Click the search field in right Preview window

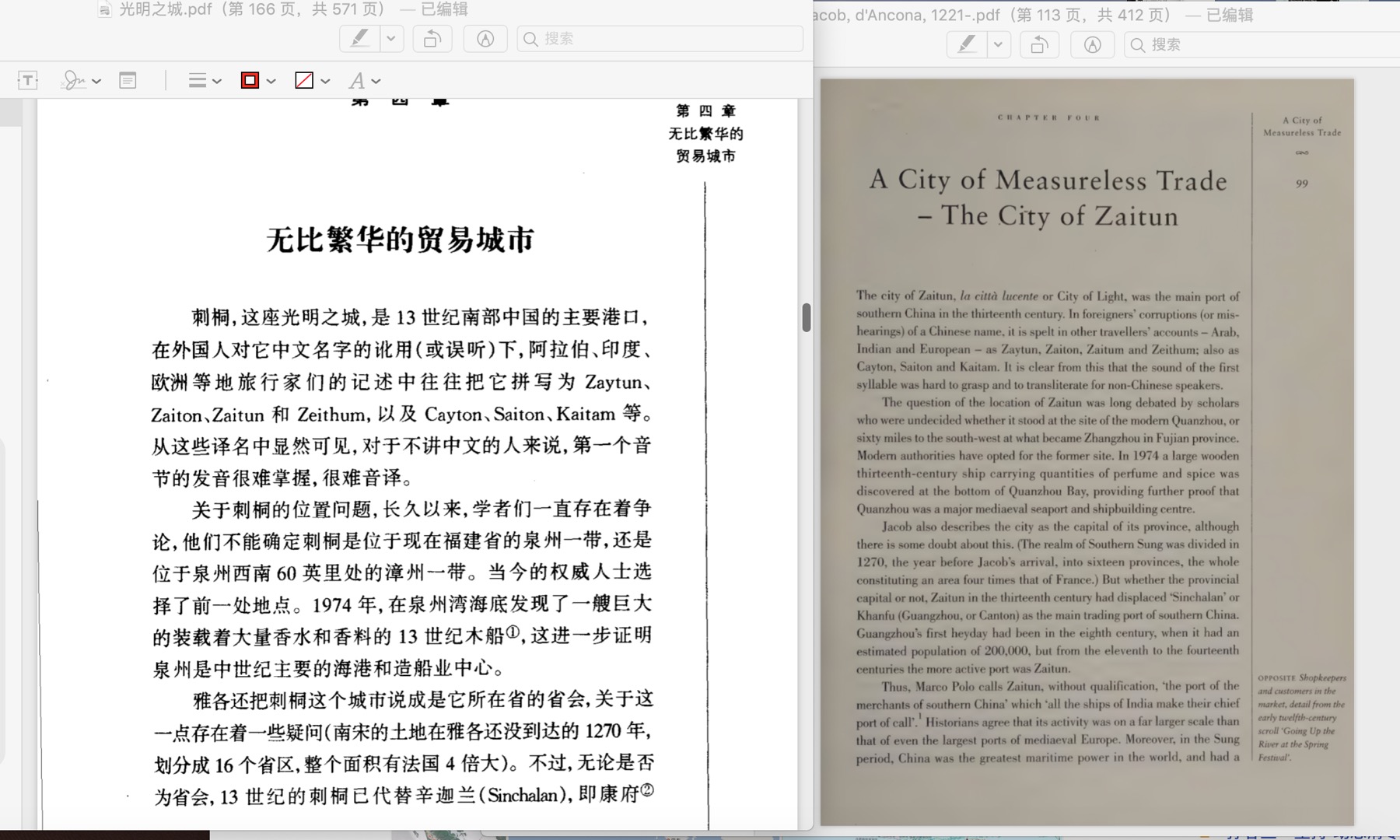point(1260,45)
